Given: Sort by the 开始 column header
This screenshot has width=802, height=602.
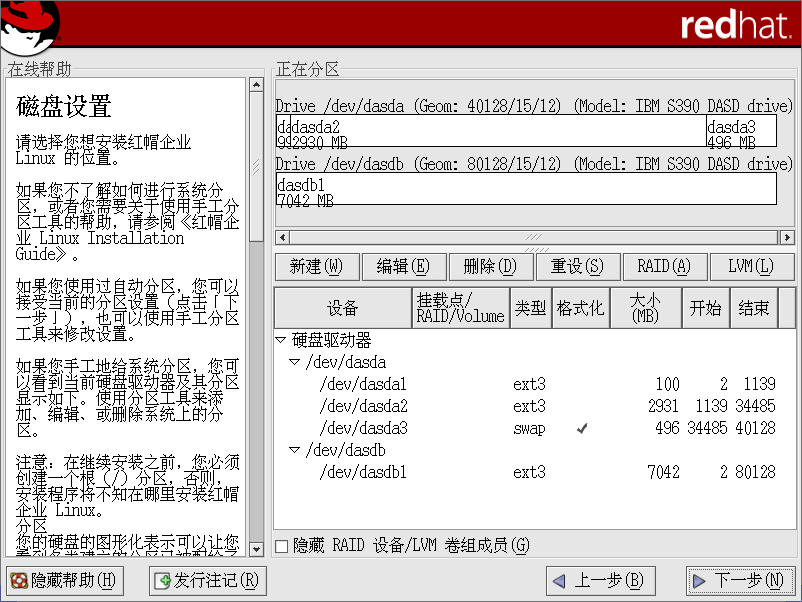Looking at the screenshot, I should [x=706, y=308].
